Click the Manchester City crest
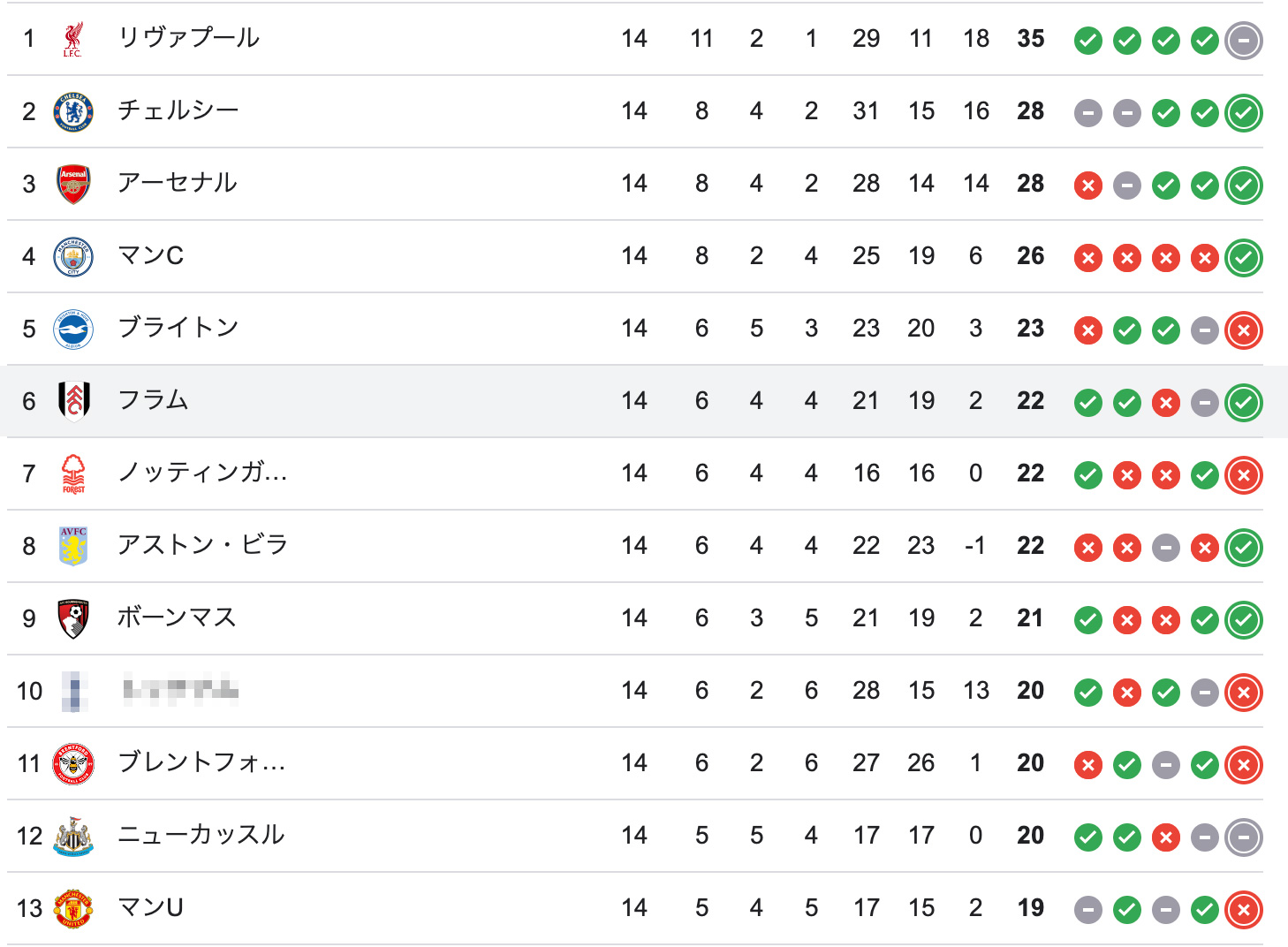Viewport: 1288px width, 947px height. (73, 256)
